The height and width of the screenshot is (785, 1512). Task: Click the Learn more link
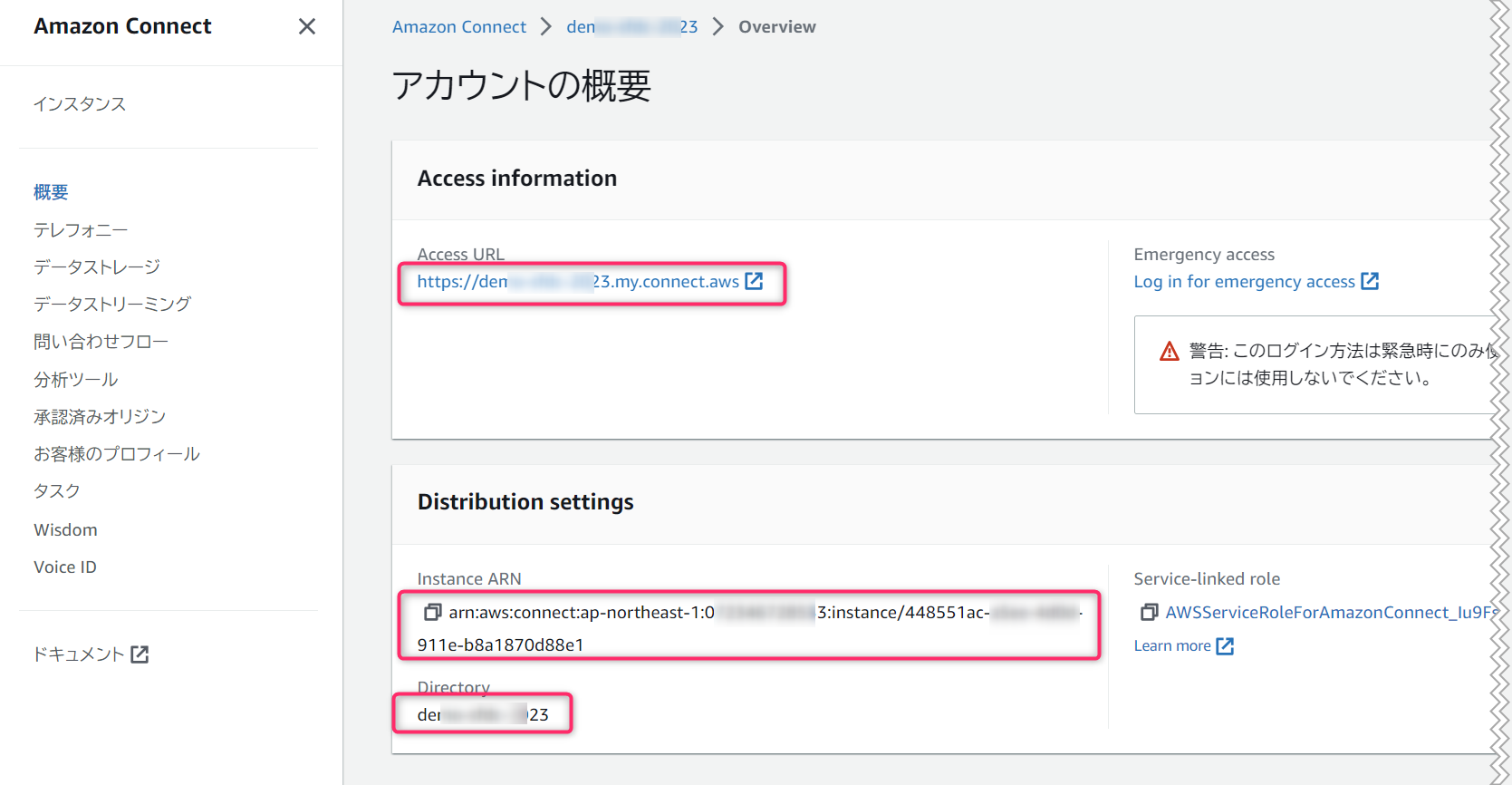pyautogui.click(x=1172, y=646)
